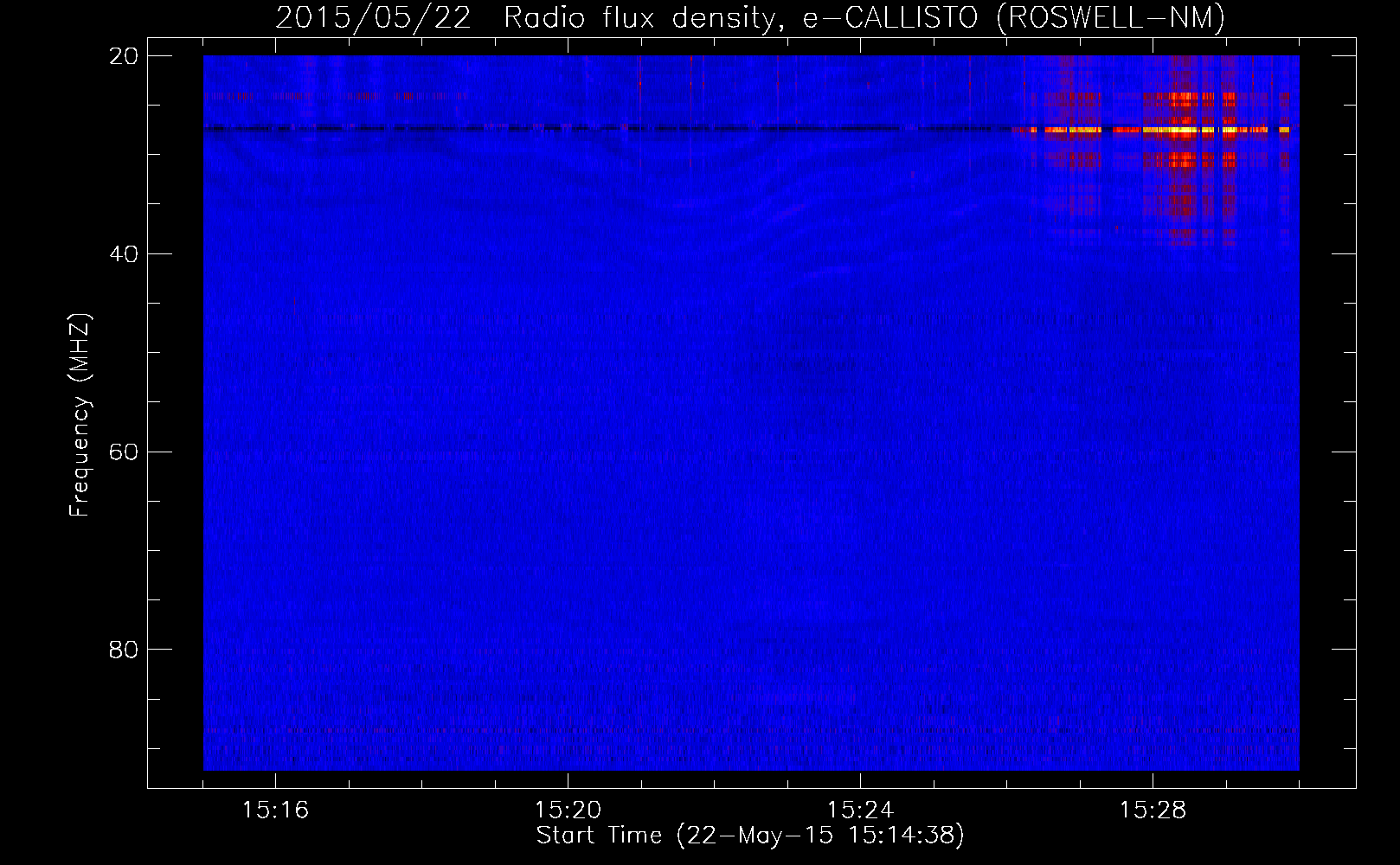Click the '15:28' time tick label
The image size is (1400, 865).
coord(1153,811)
